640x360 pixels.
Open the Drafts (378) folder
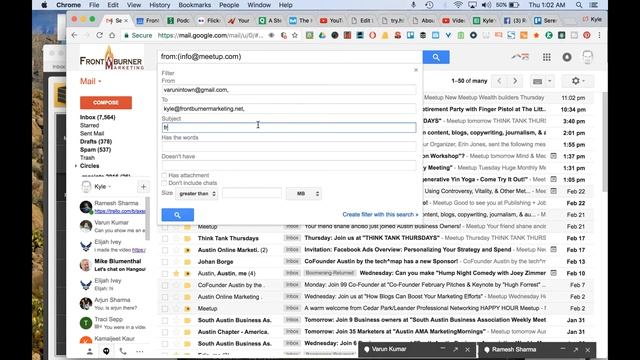pyautogui.click(x=96, y=142)
